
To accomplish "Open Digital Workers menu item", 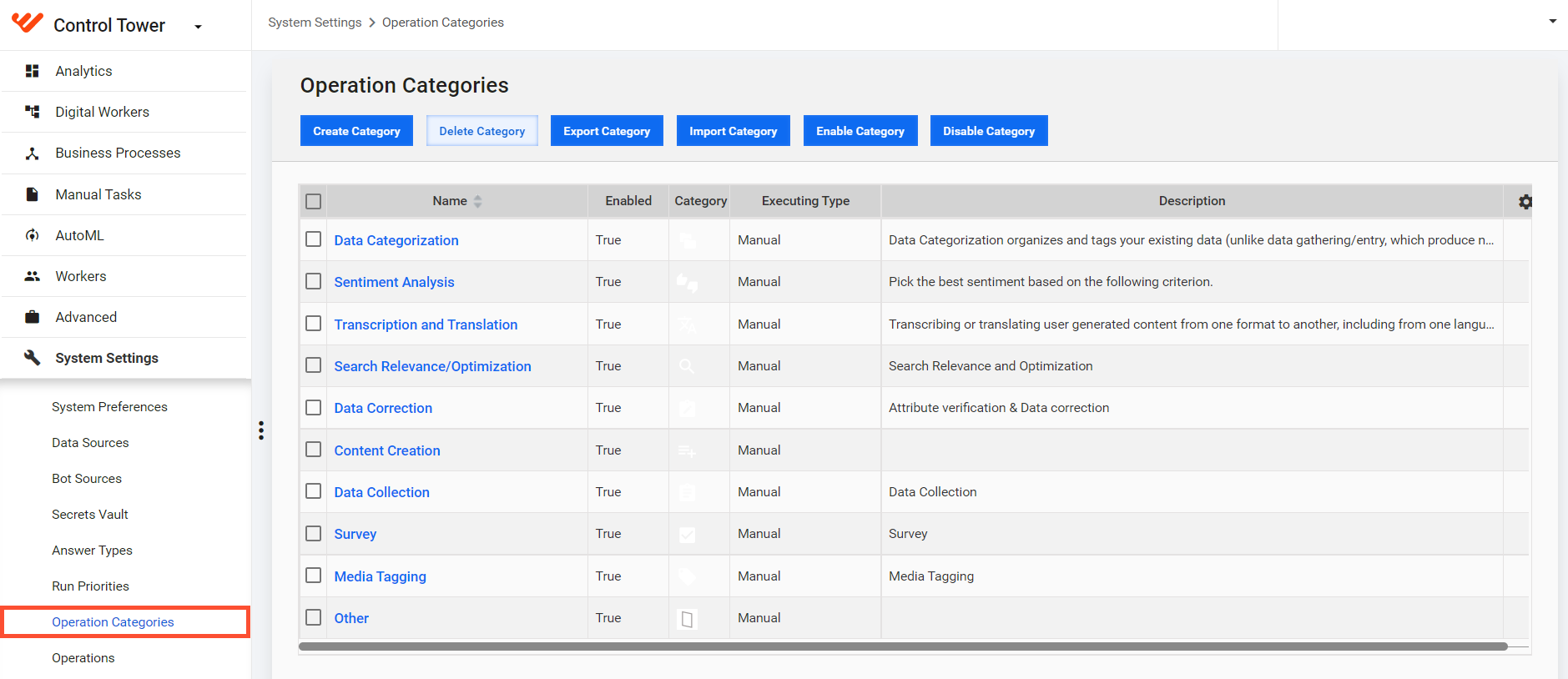I will tap(125, 112).
